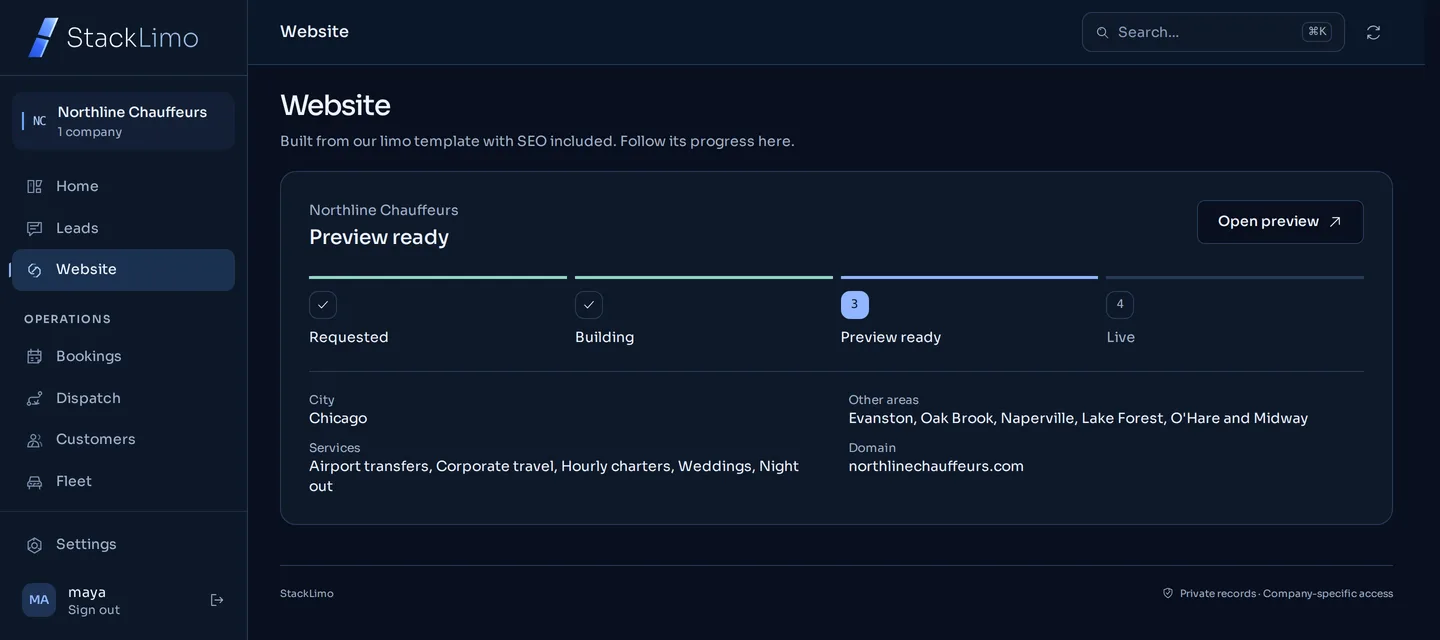Click the refresh icon in top bar
The height and width of the screenshot is (640, 1440).
(x=1373, y=32)
